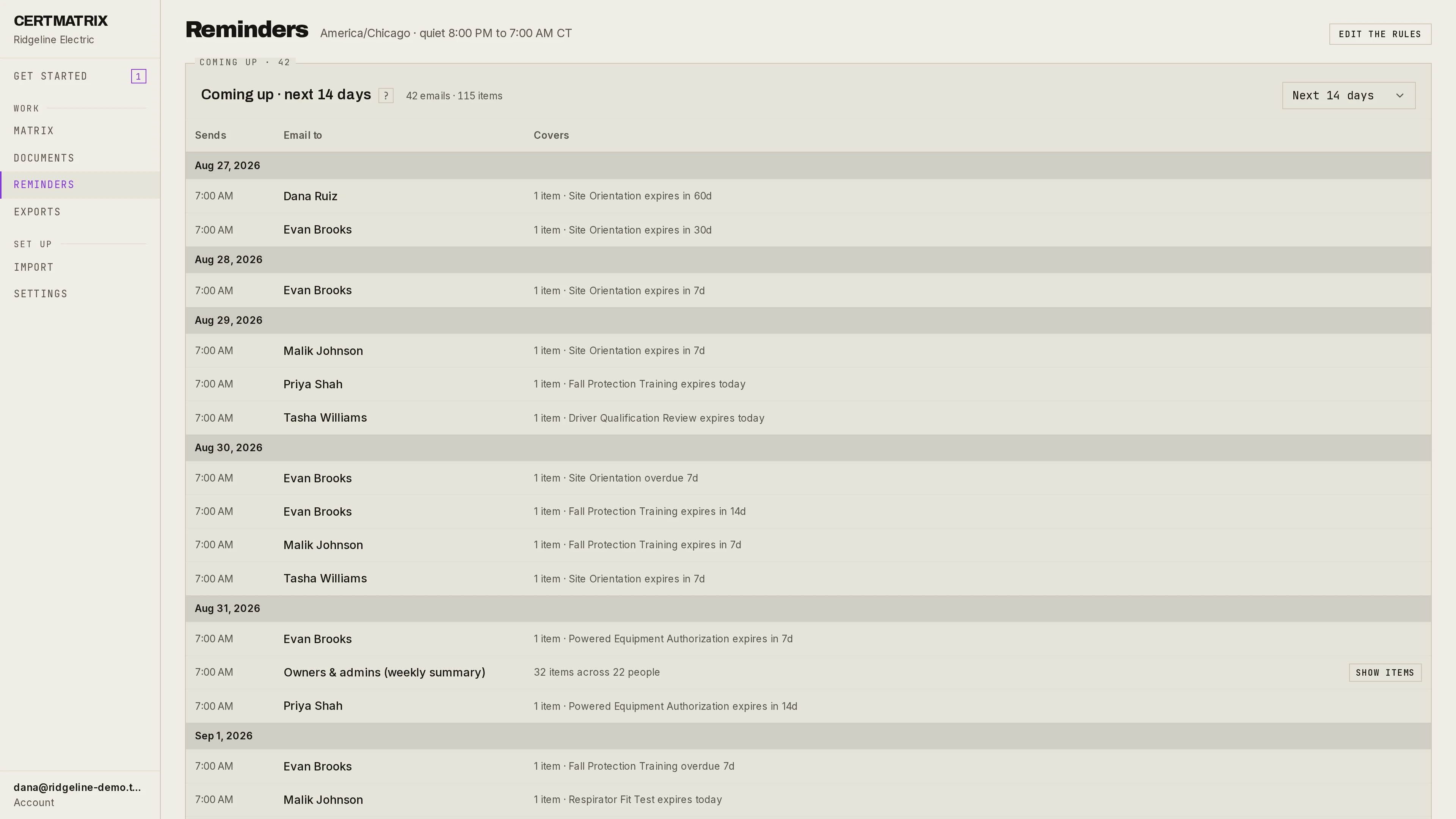
Task: Open the help question-mark icon beside Coming up
Action: click(386, 96)
